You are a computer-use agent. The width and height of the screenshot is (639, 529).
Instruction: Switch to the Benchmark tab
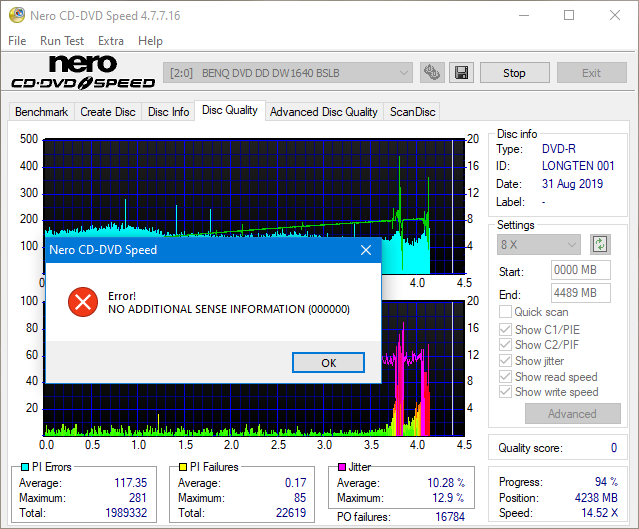42,112
